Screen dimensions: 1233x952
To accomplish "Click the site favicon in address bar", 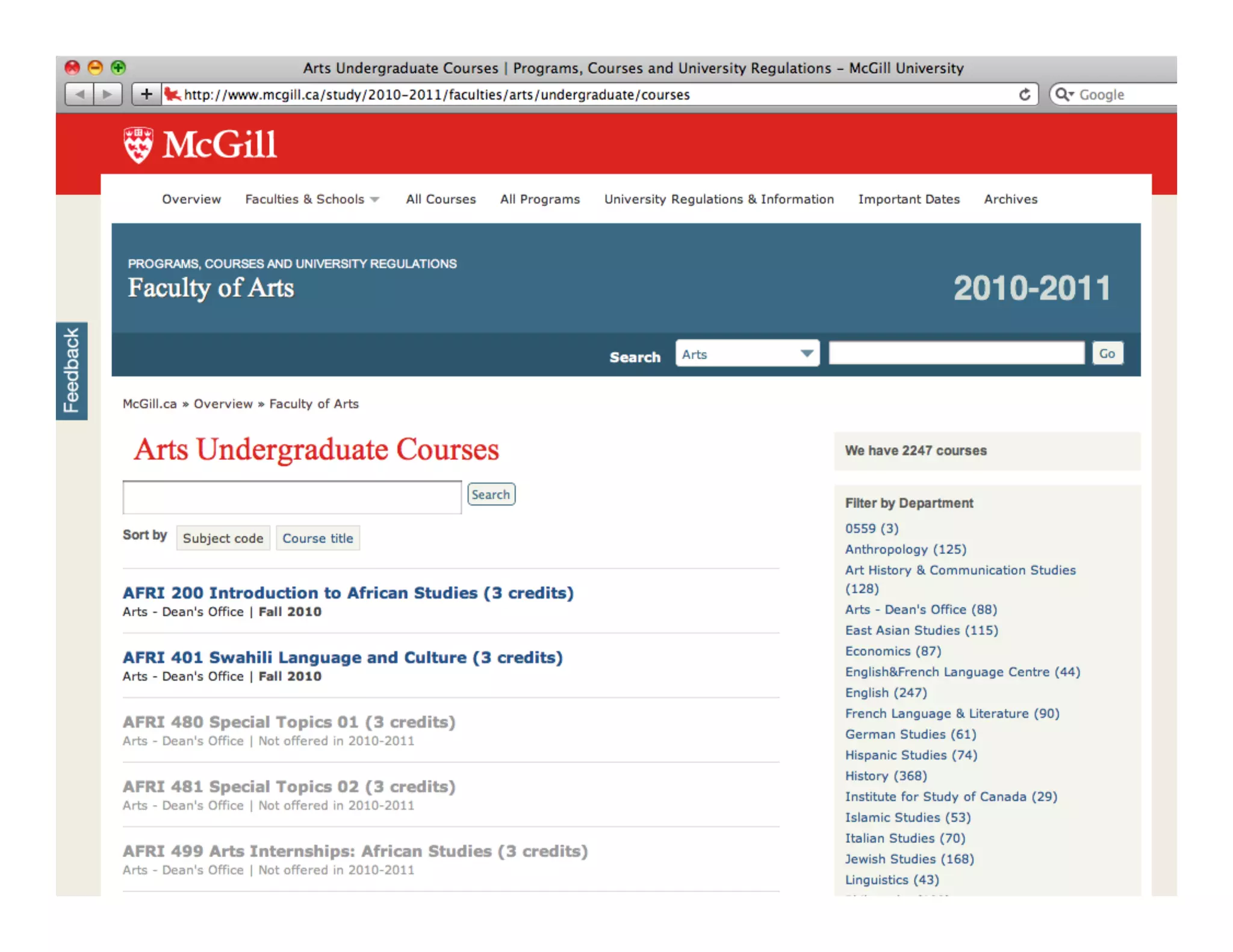I will (173, 94).
